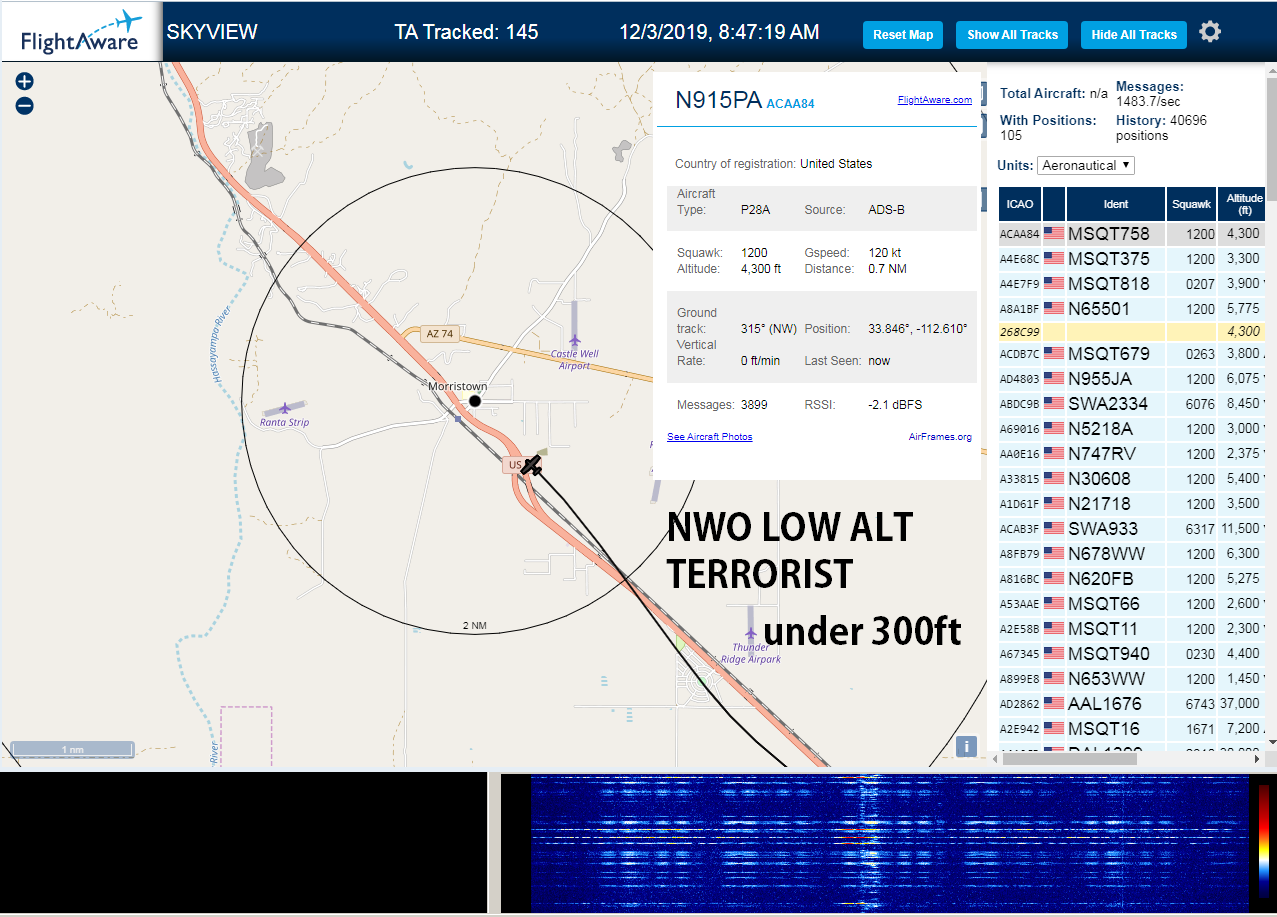Click the SKYVIEW title text

coord(212,32)
